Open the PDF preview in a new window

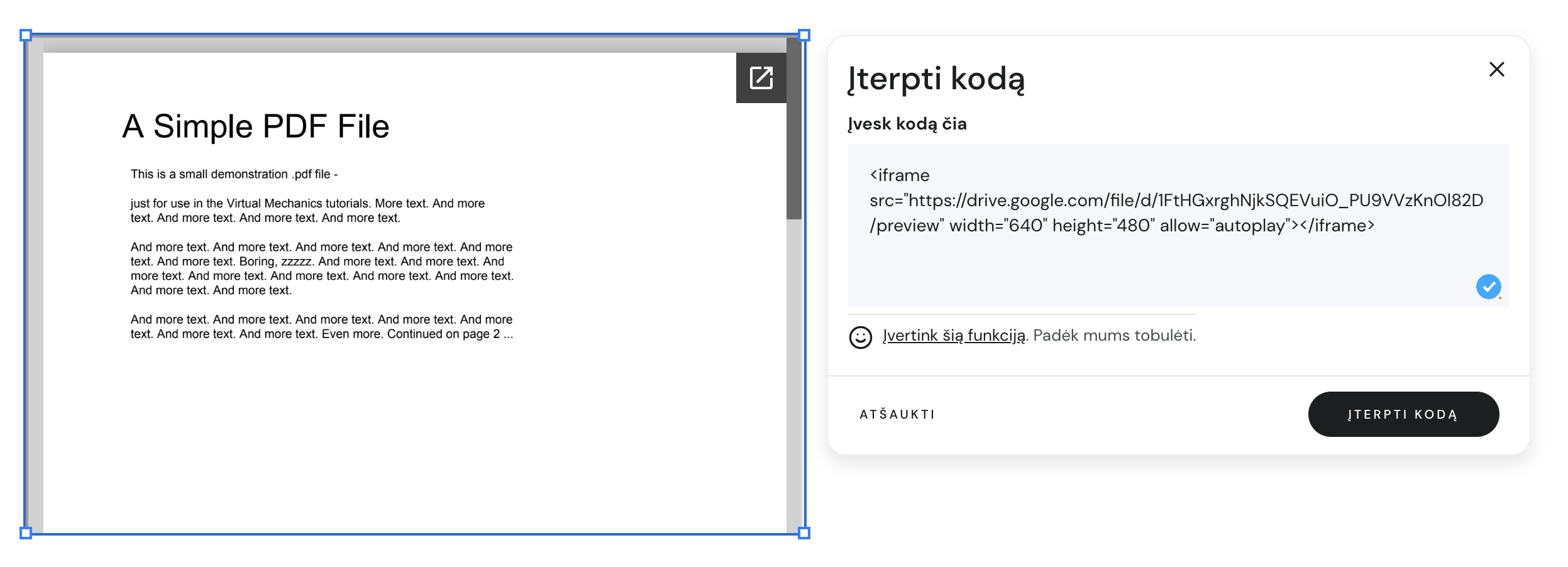[x=761, y=78]
